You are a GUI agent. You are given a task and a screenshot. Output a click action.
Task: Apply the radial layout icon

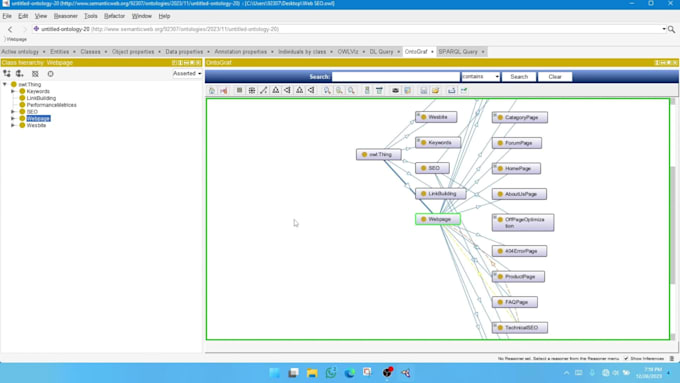point(252,90)
